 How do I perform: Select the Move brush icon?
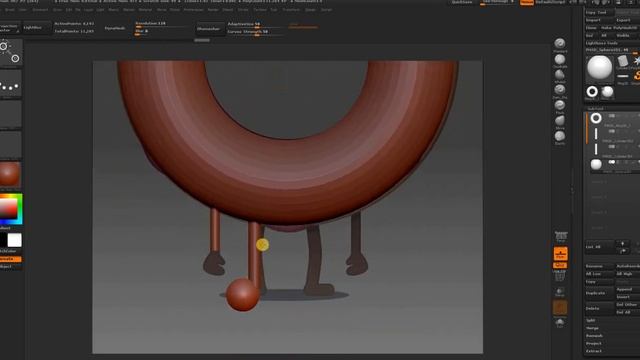(560, 120)
